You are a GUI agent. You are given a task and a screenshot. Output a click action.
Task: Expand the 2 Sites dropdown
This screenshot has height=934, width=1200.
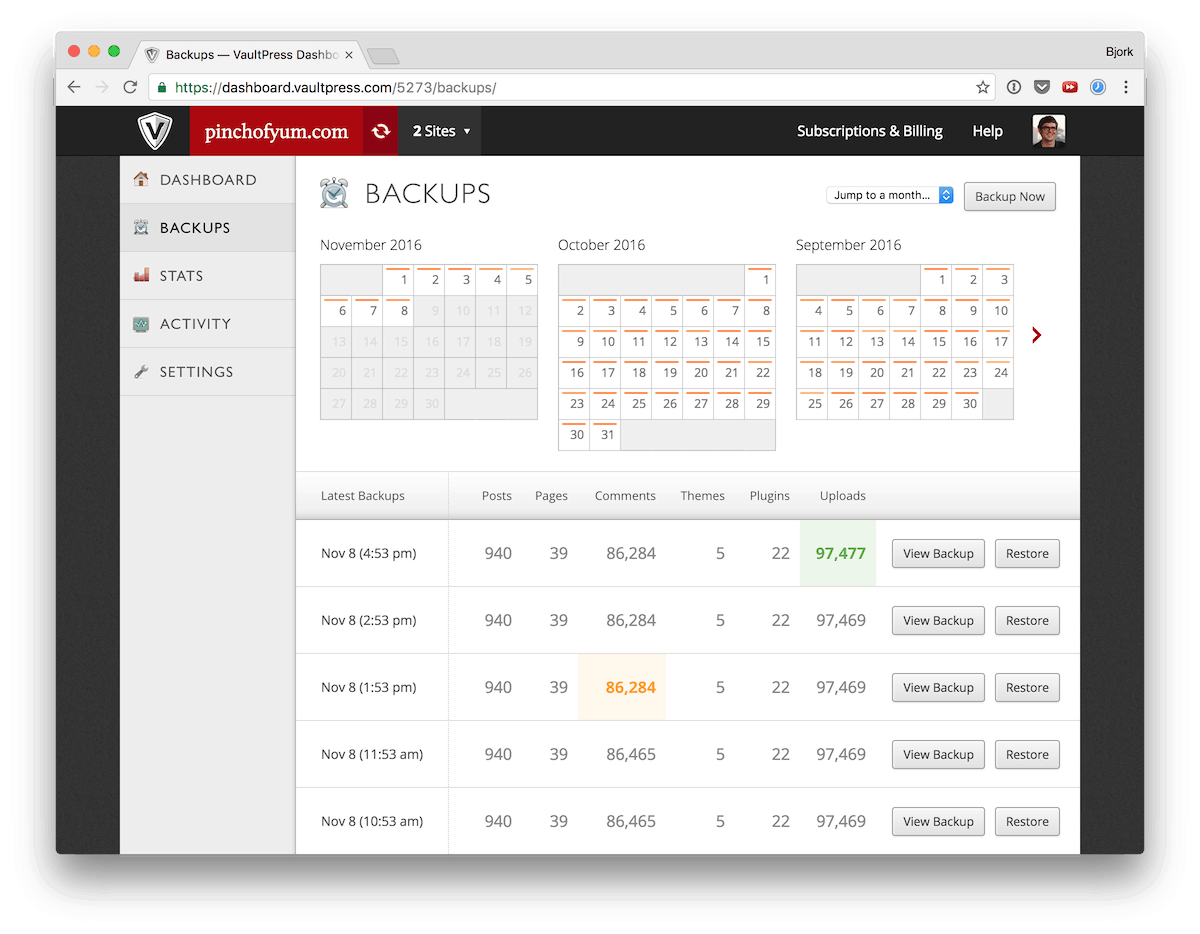pyautogui.click(x=438, y=131)
